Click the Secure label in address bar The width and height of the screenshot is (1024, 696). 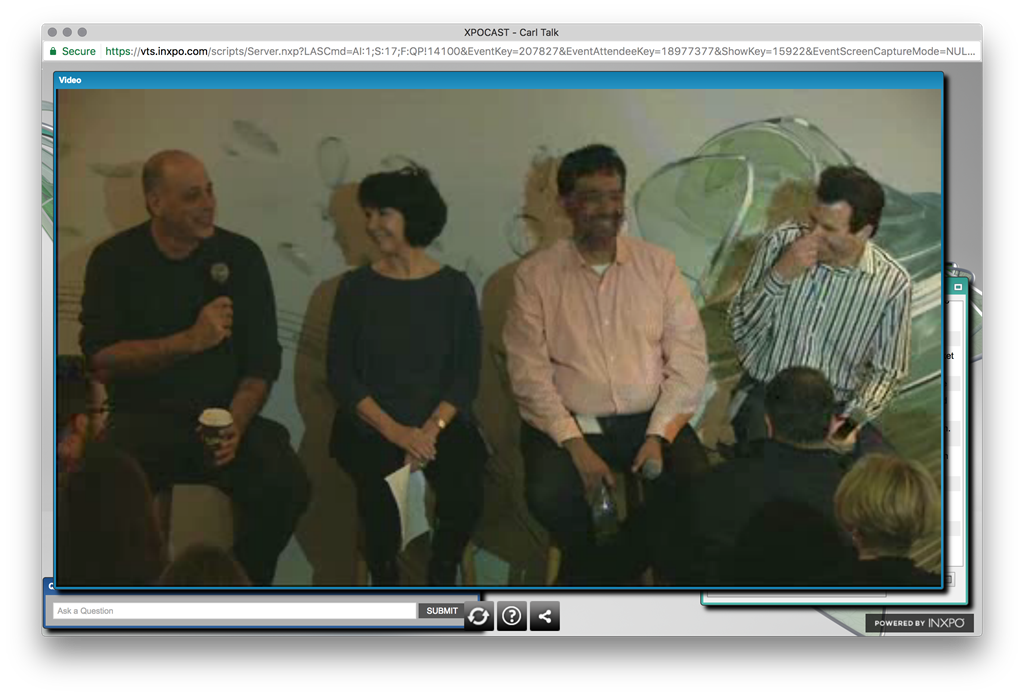coord(79,51)
